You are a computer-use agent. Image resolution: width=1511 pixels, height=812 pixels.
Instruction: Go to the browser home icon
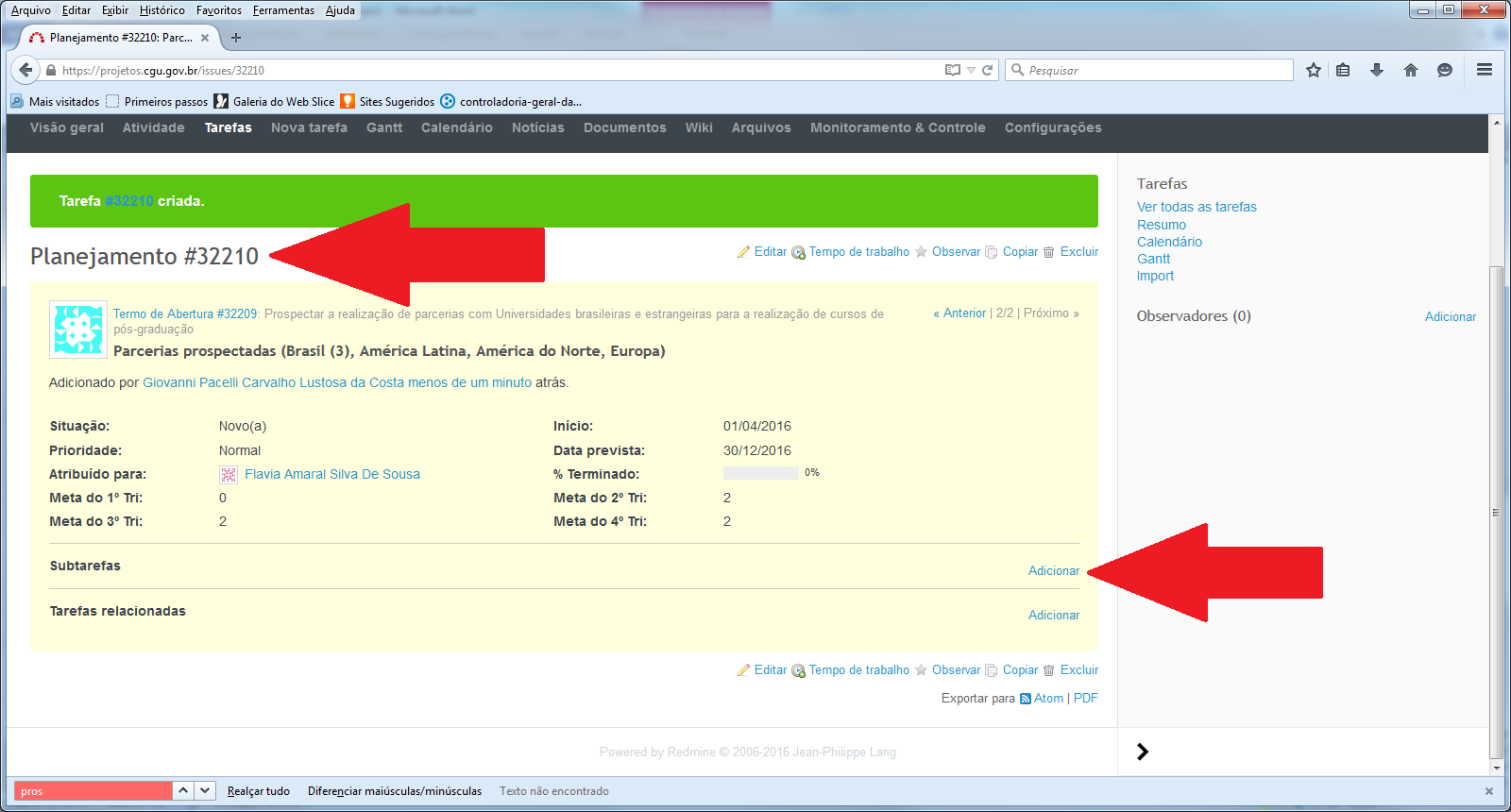pos(1411,70)
